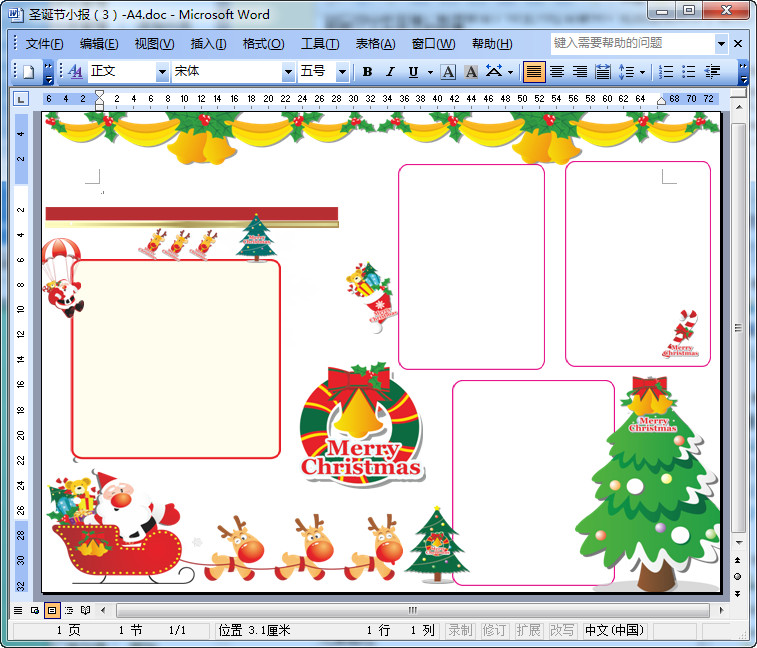Toggle Numbering list
This screenshot has width=757, height=648.
(x=666, y=72)
